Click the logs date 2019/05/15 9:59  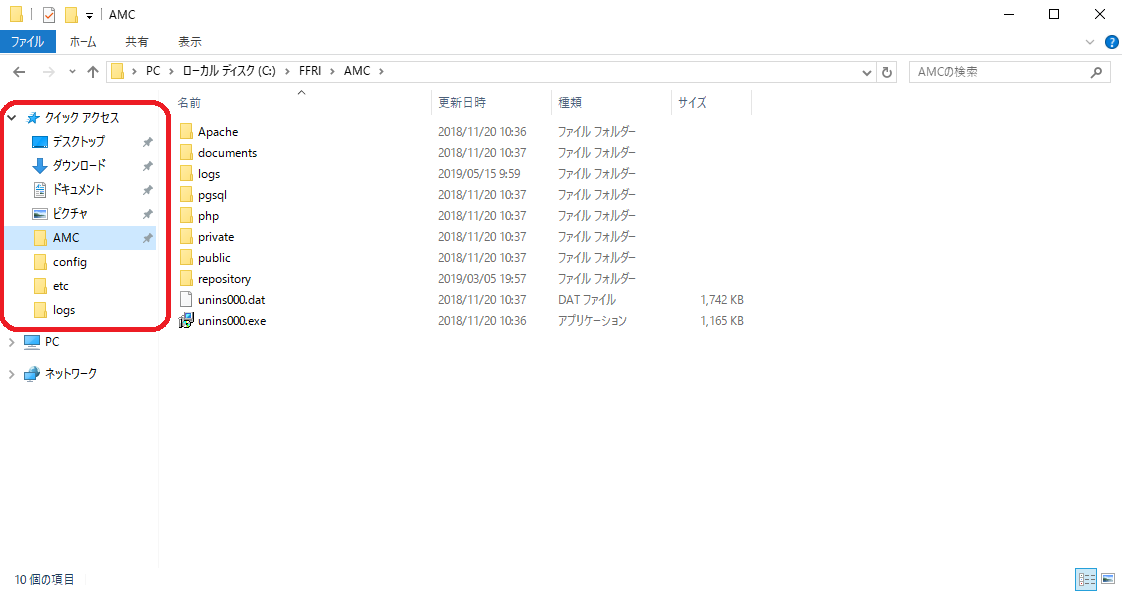479,174
